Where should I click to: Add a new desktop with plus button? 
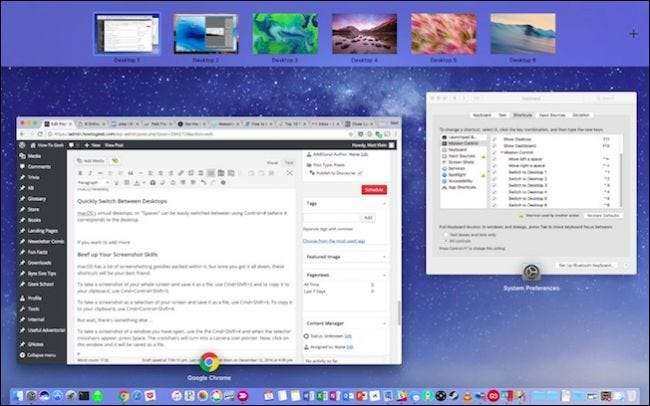tap(633, 34)
